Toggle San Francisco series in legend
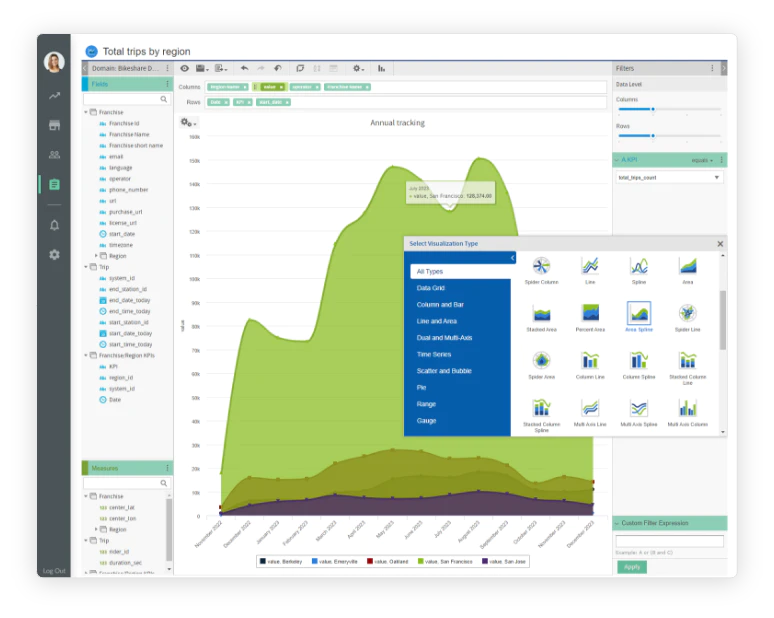 click(445, 562)
